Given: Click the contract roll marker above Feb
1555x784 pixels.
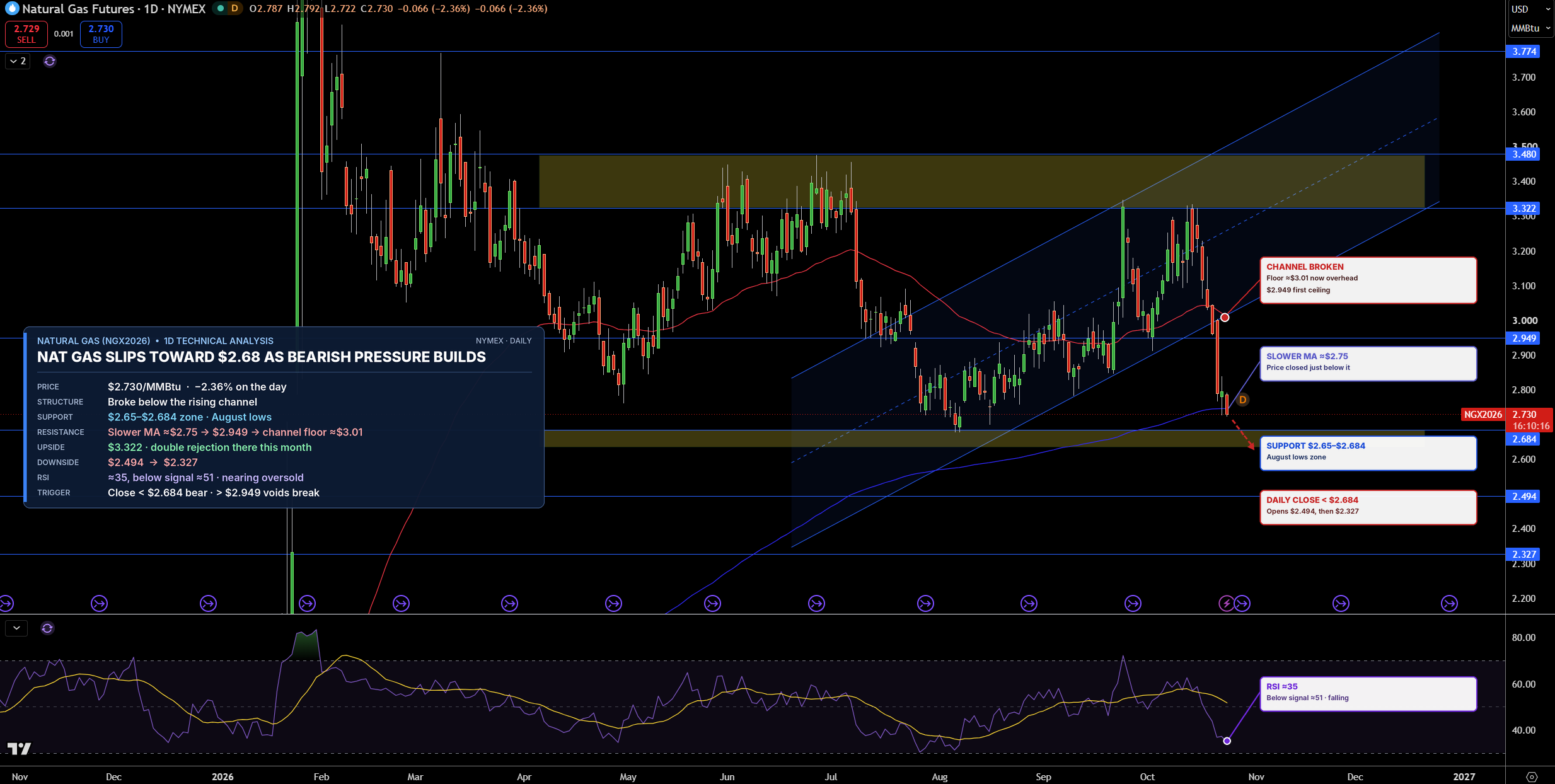Looking at the screenshot, I should (x=307, y=604).
